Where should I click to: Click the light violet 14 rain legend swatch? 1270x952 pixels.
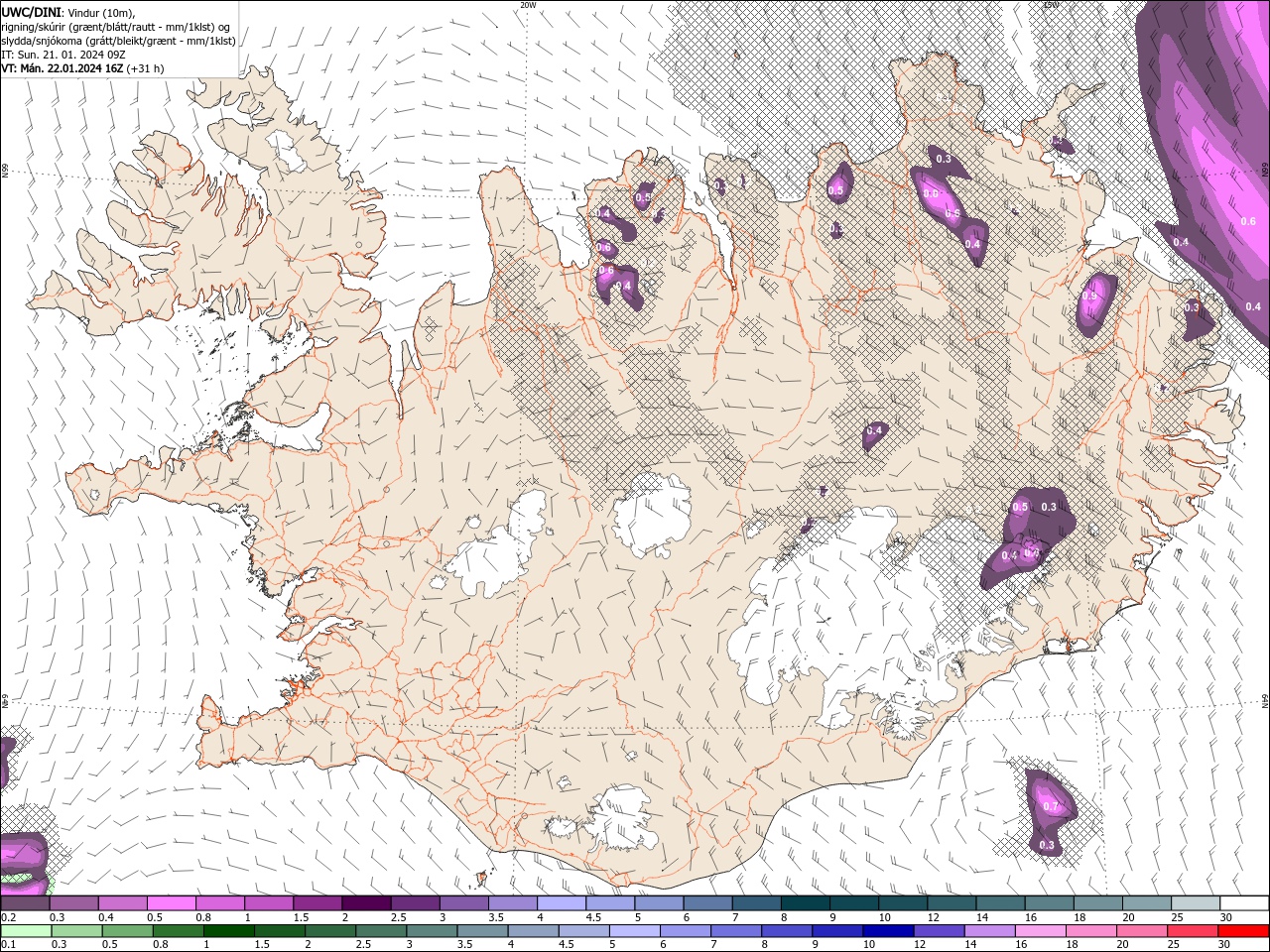pos(989,931)
